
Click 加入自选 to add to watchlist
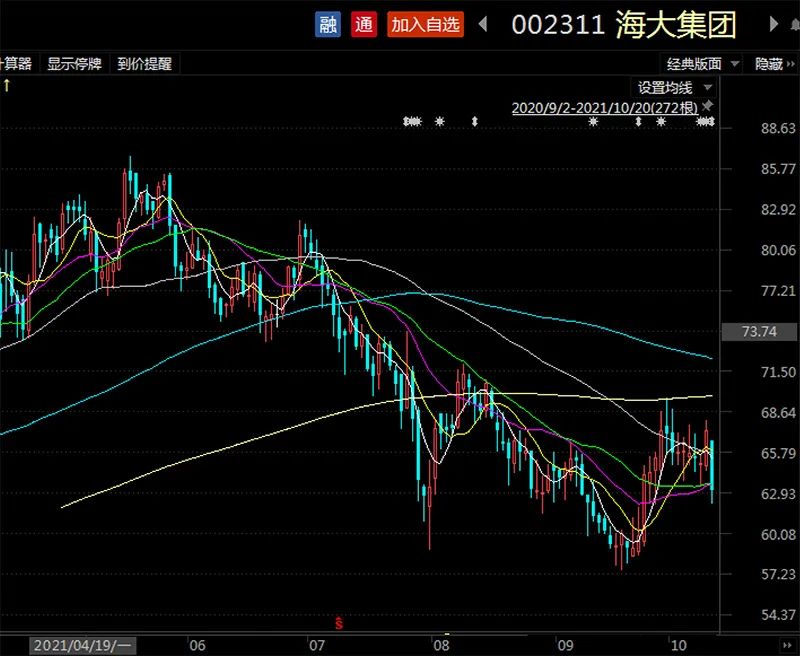tap(426, 25)
